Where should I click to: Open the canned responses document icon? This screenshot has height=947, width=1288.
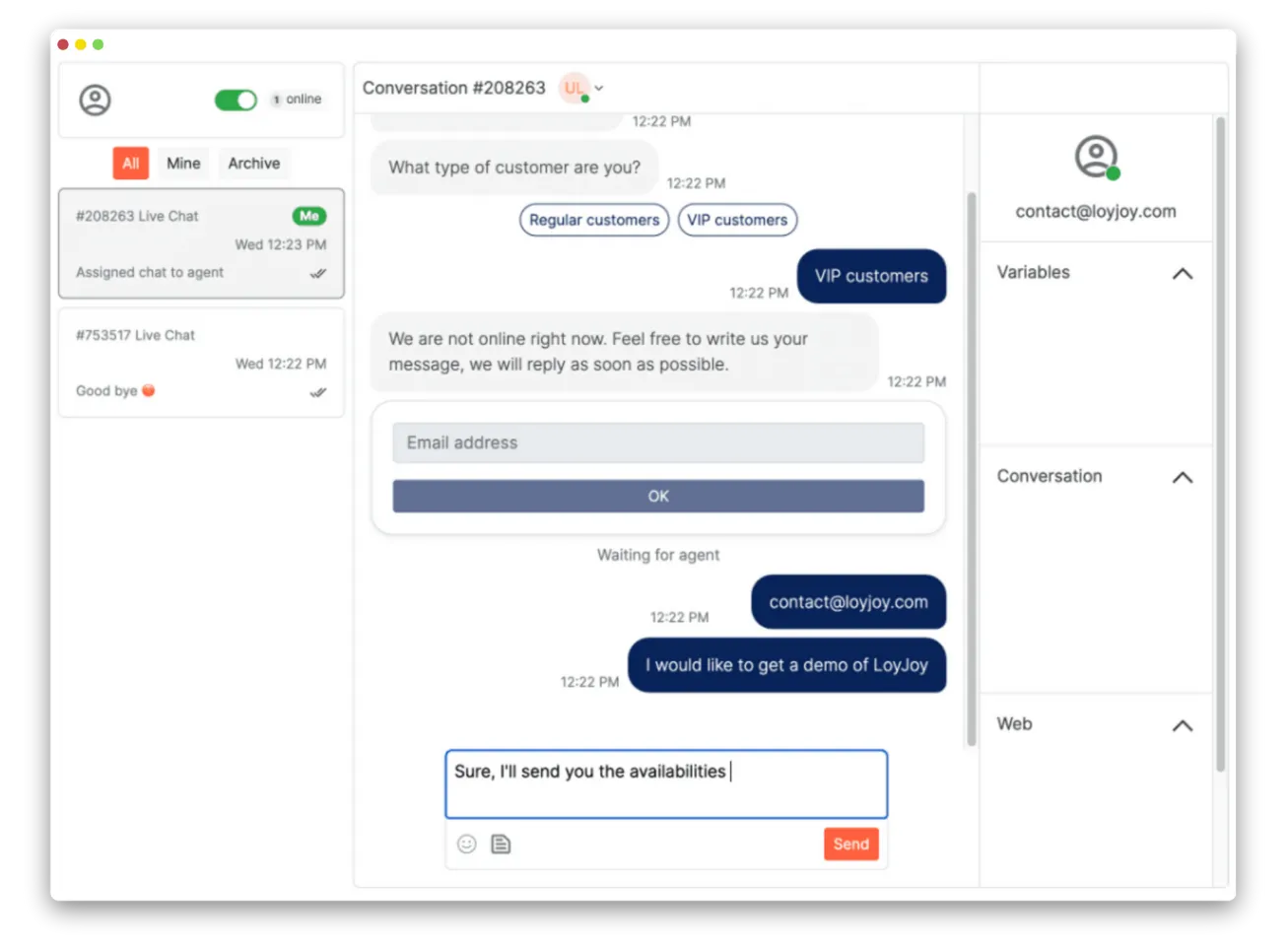(x=501, y=844)
